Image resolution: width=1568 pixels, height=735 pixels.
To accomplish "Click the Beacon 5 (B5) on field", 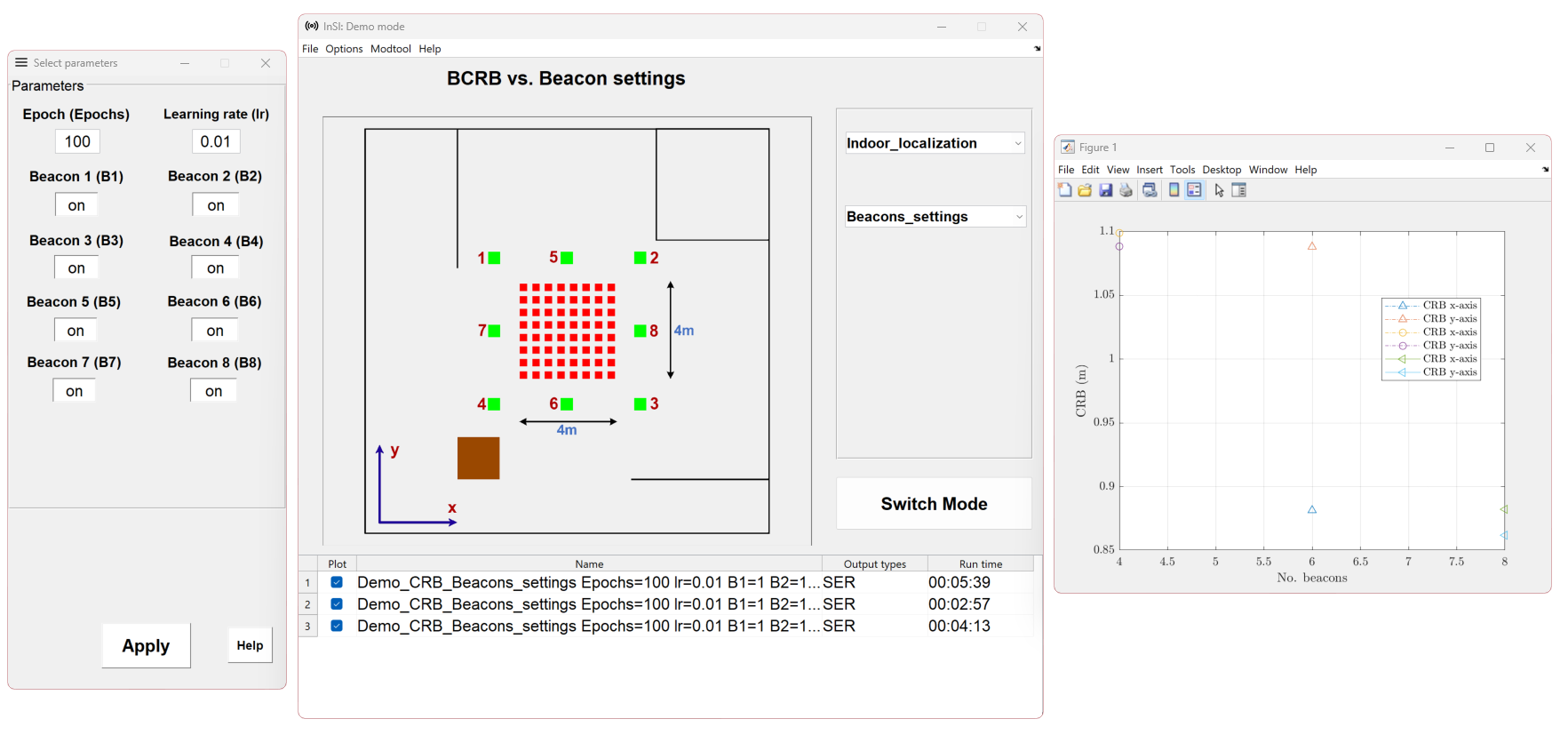I will click(x=76, y=331).
